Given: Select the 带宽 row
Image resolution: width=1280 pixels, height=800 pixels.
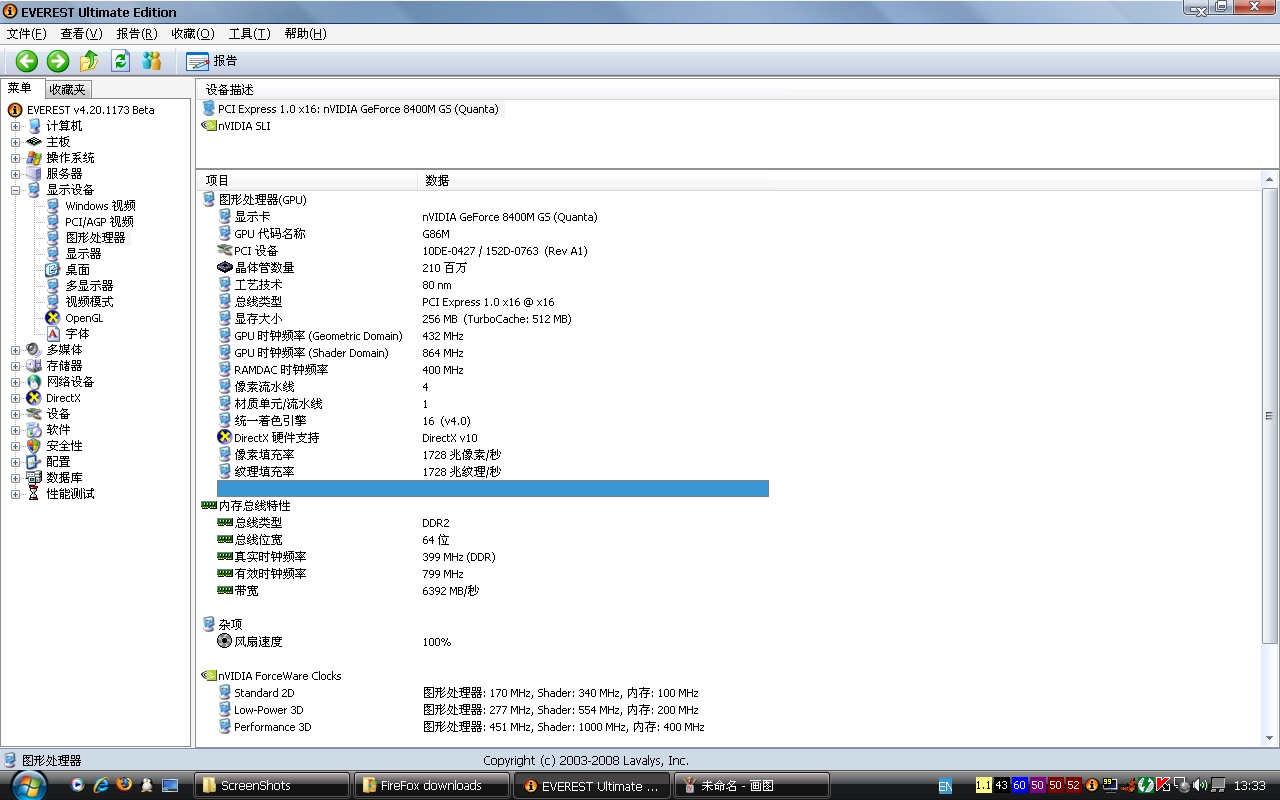Looking at the screenshot, I should (493, 591).
